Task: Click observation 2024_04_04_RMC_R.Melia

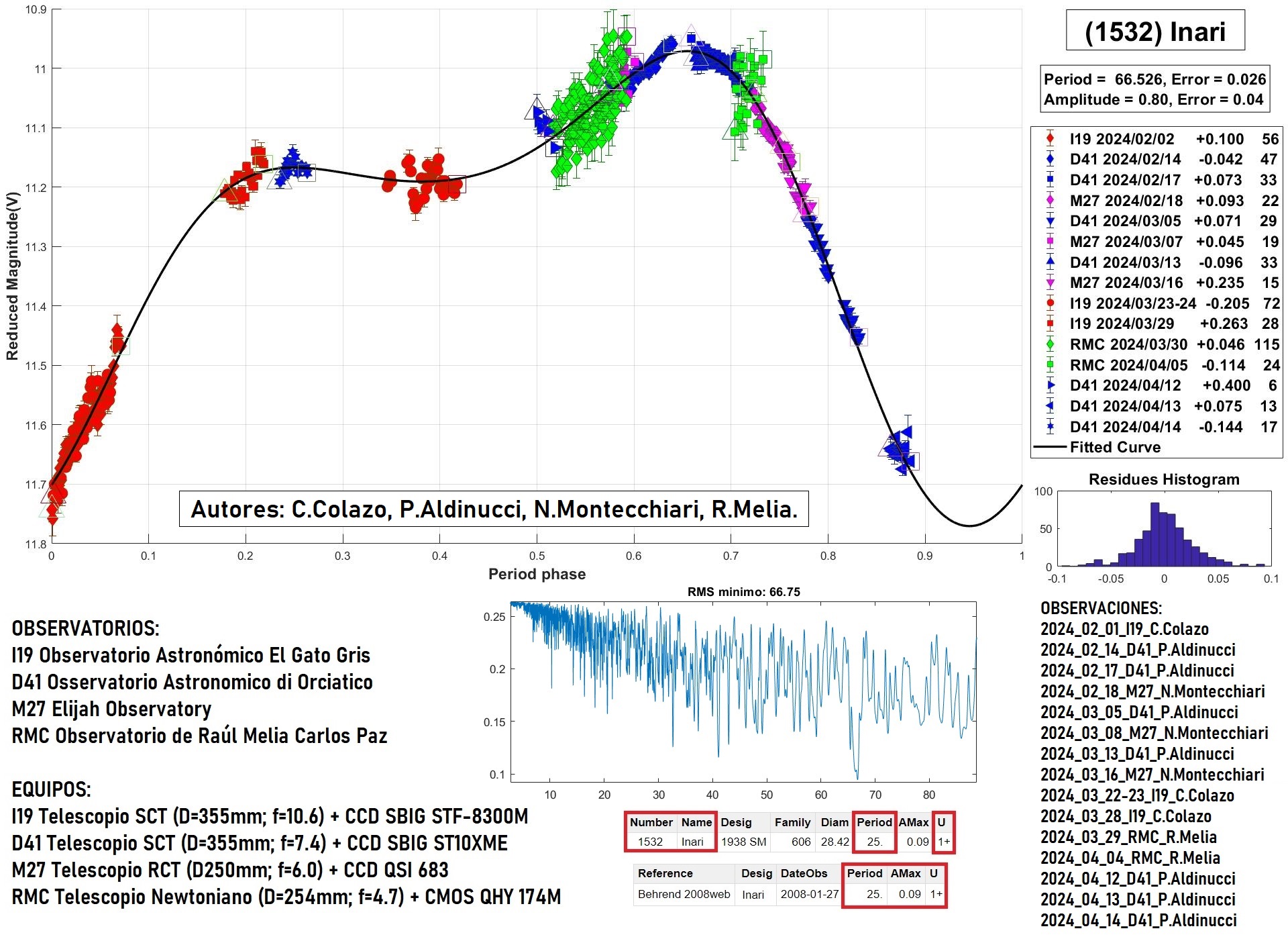Action: (1130, 858)
